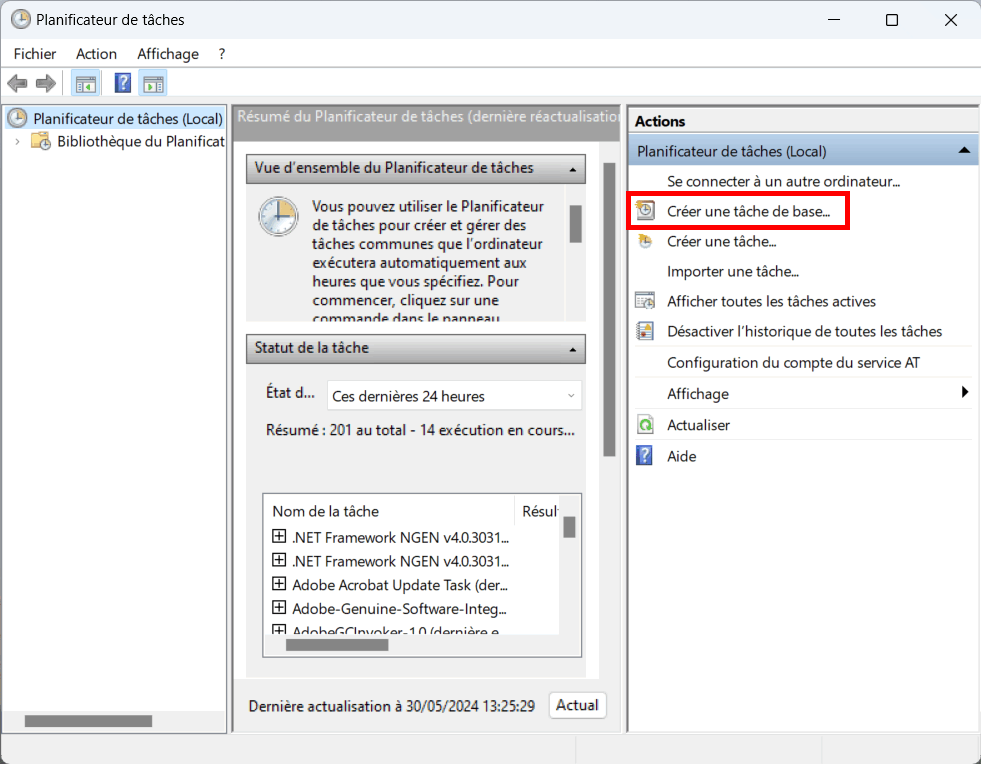
Task: Open Créer une tâche de base wizard
Action: point(748,211)
